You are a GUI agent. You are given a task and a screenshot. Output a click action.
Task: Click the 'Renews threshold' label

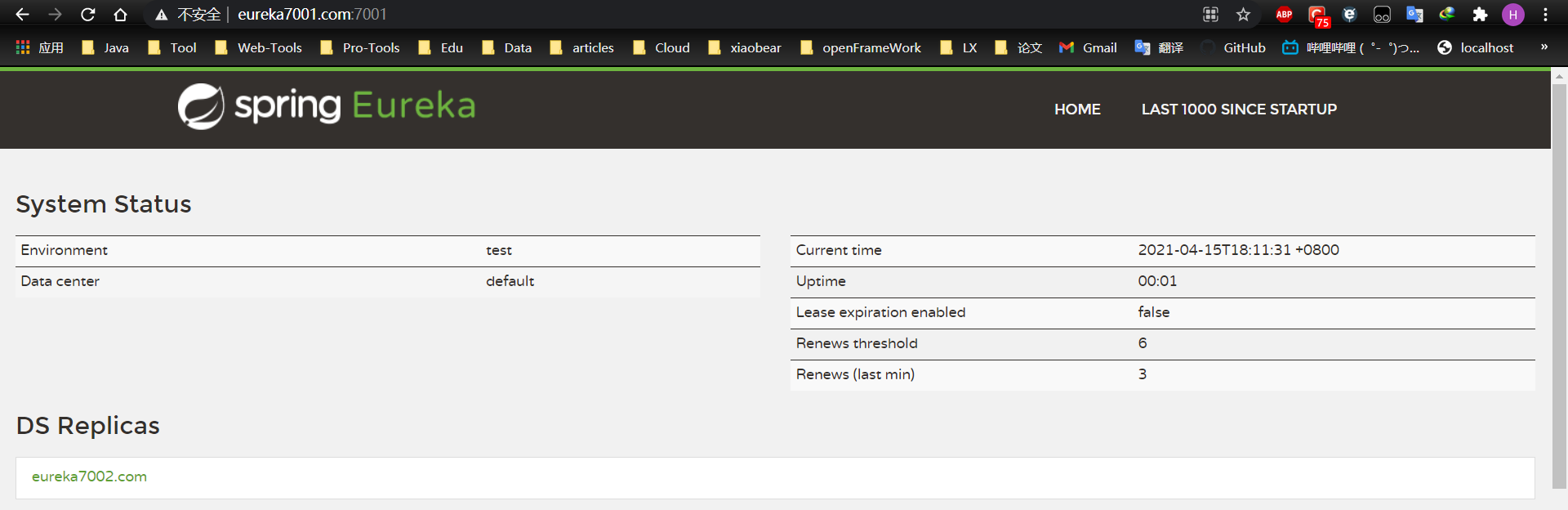[857, 343]
